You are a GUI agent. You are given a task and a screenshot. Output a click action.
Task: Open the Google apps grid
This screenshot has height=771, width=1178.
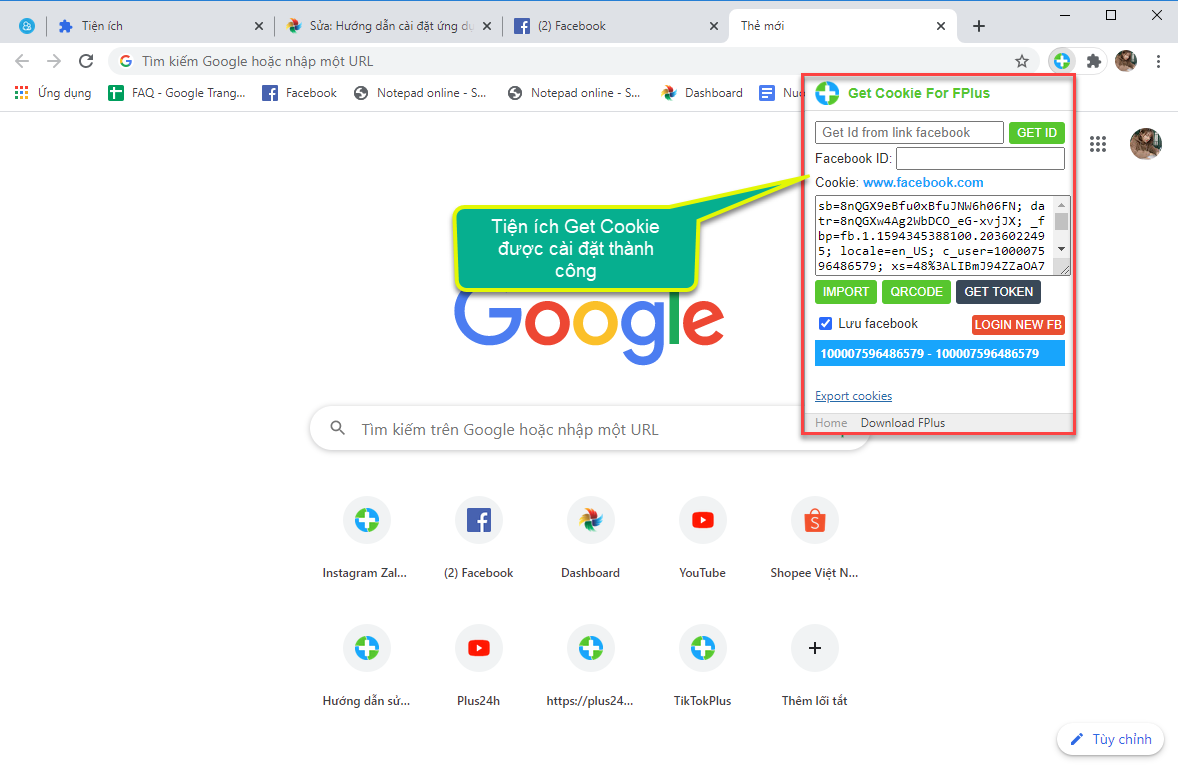point(1098,144)
